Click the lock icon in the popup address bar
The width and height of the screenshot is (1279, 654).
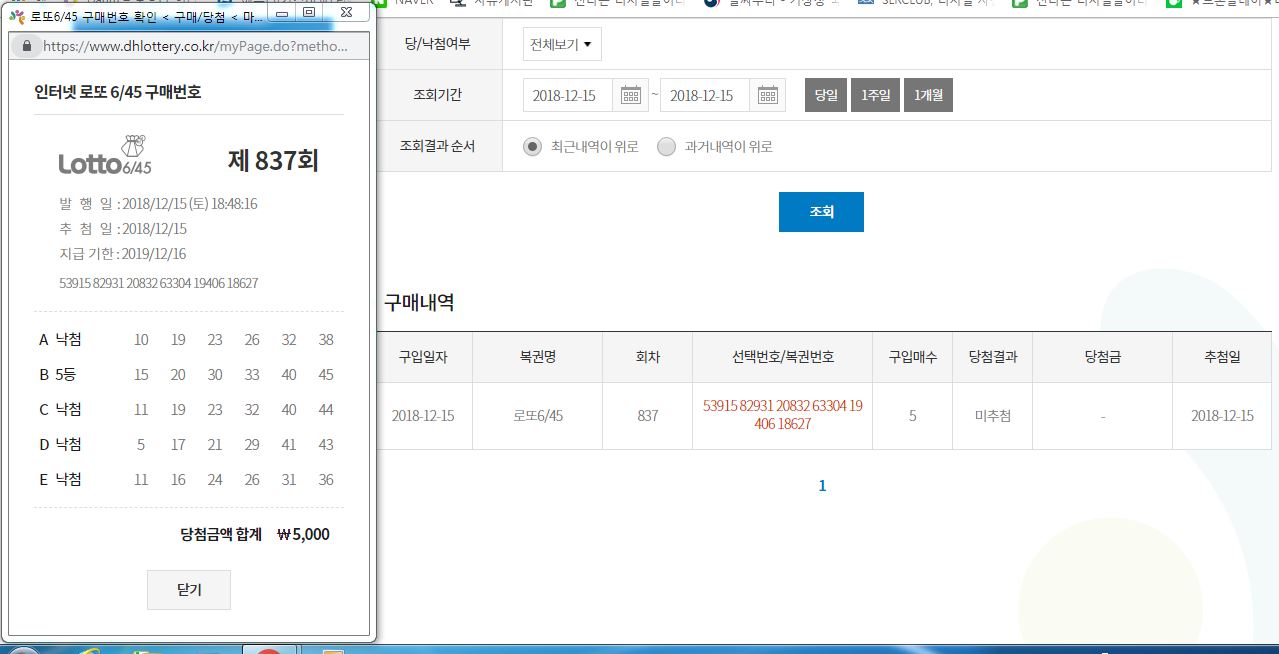(26, 46)
